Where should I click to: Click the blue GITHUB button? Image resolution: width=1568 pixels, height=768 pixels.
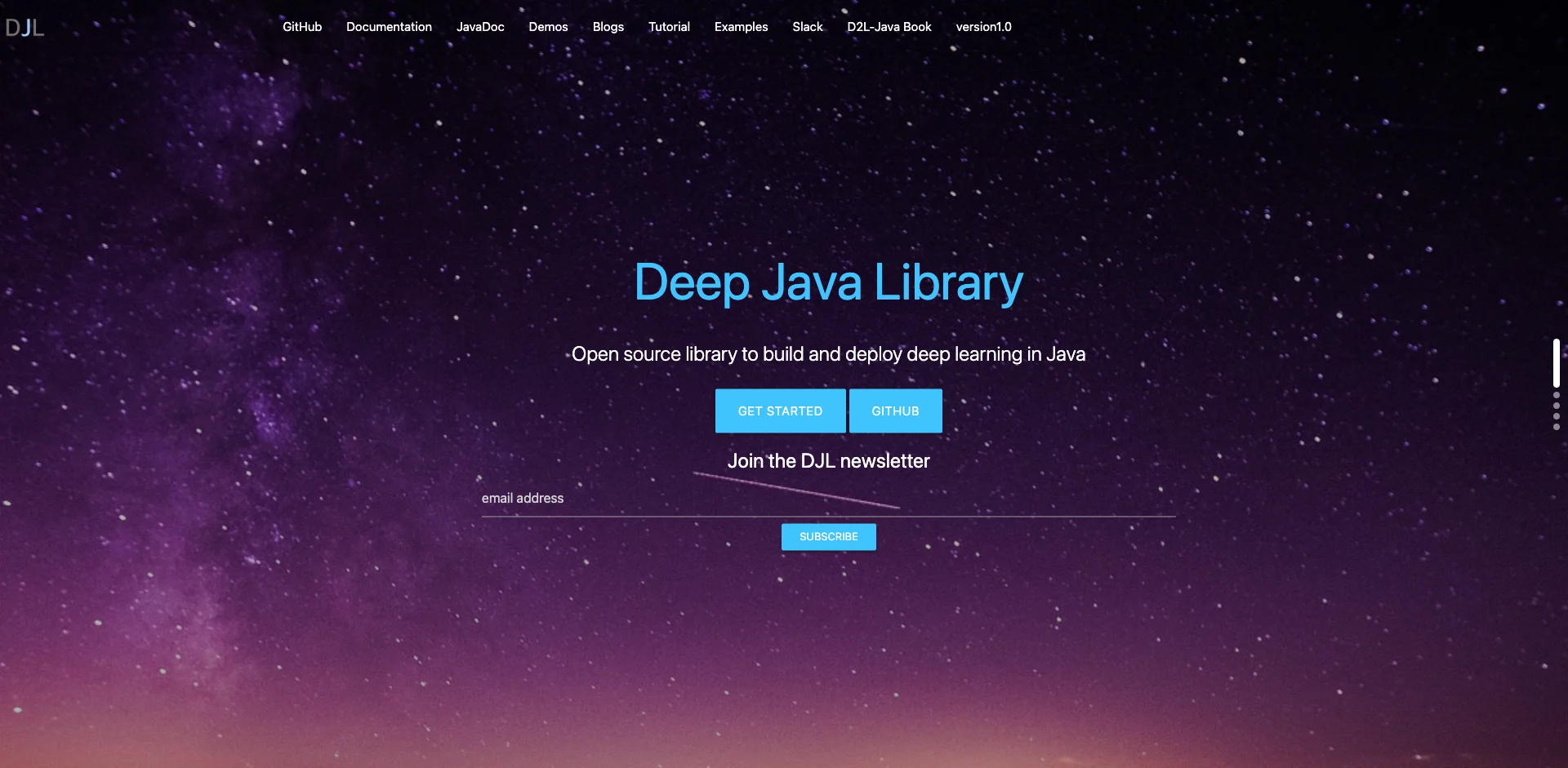896,411
